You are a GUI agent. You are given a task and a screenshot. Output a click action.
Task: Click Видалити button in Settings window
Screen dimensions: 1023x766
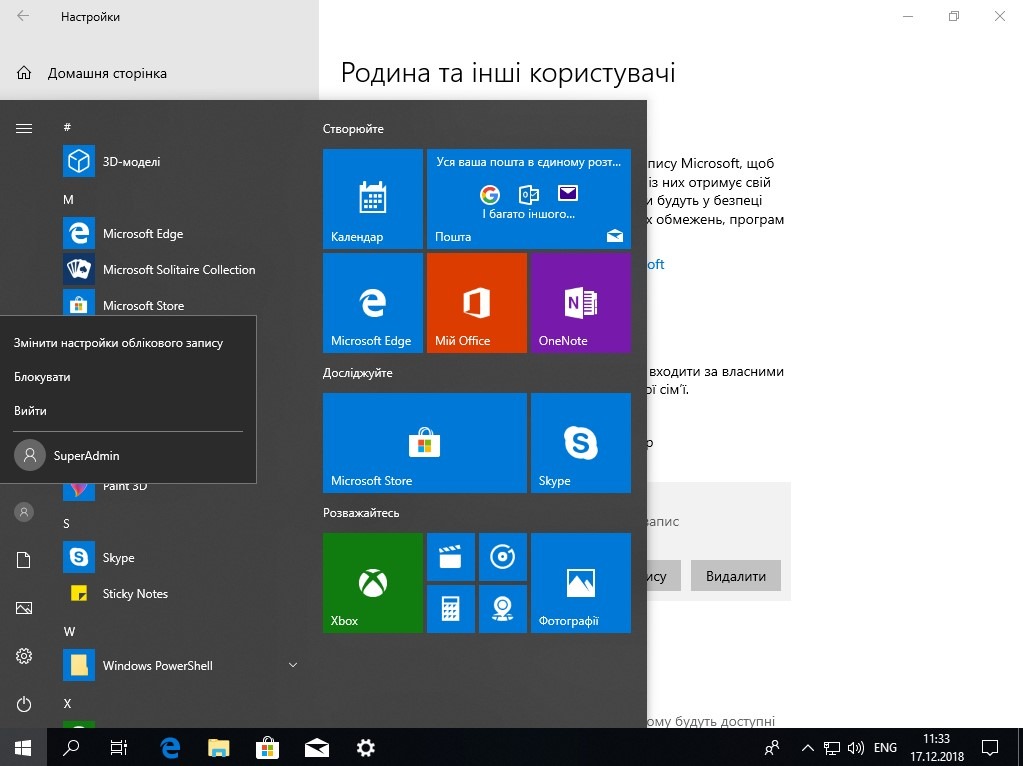tap(735, 576)
